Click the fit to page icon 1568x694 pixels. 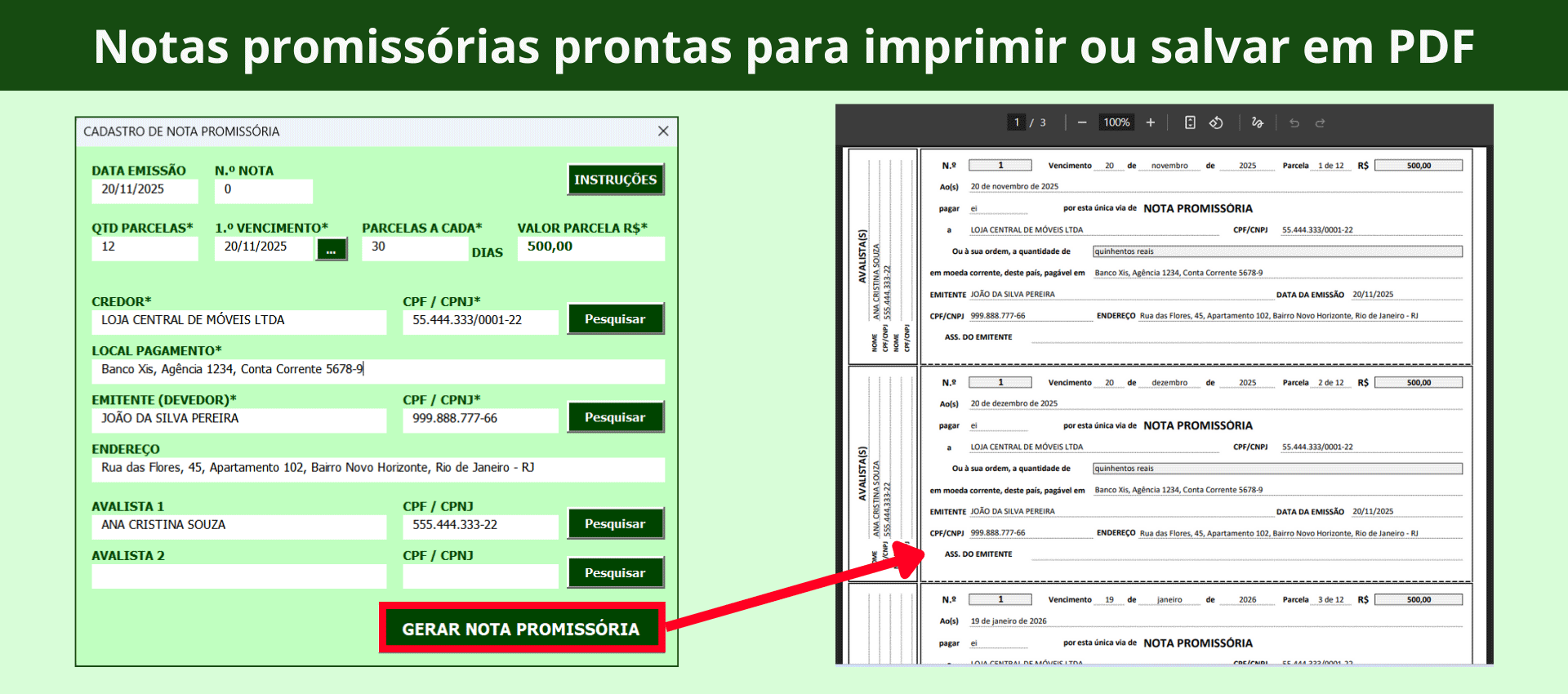click(x=1190, y=122)
